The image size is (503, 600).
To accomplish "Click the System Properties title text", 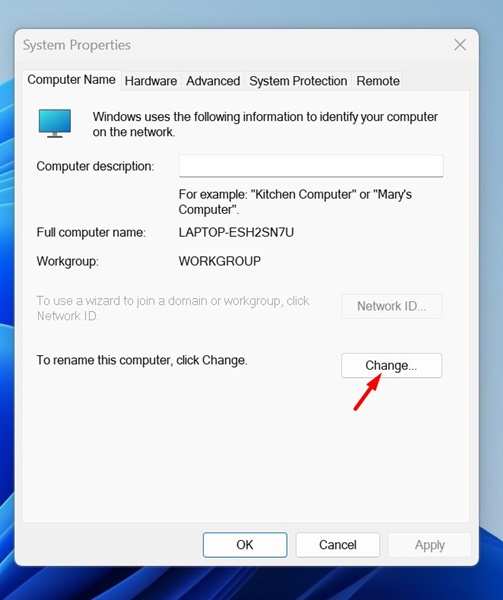I will pyautogui.click(x=77, y=45).
